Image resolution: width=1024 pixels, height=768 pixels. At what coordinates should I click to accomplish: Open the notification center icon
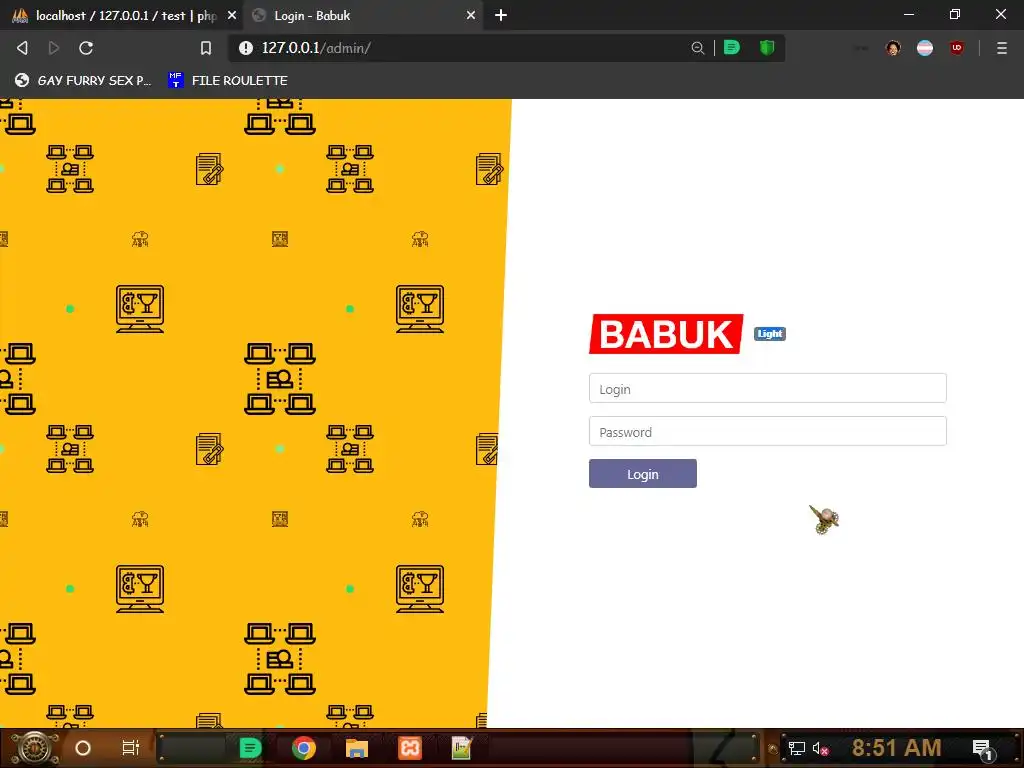(x=983, y=749)
